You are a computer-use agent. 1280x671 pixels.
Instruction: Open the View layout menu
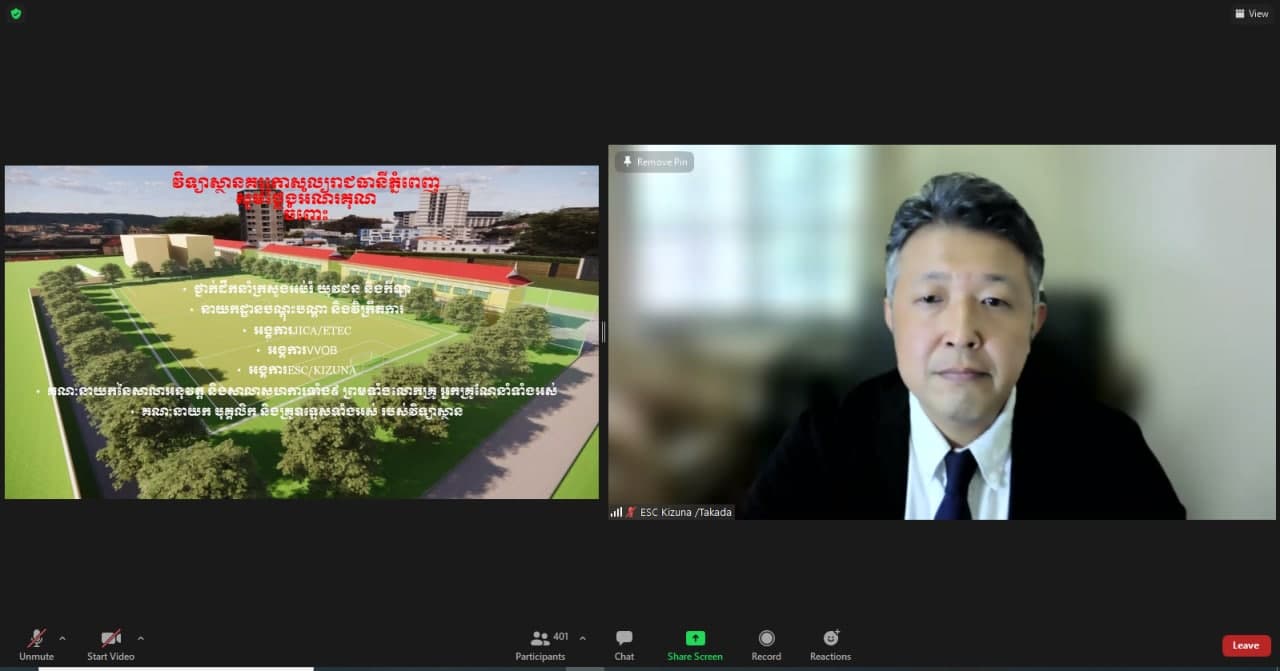pyautogui.click(x=1251, y=14)
